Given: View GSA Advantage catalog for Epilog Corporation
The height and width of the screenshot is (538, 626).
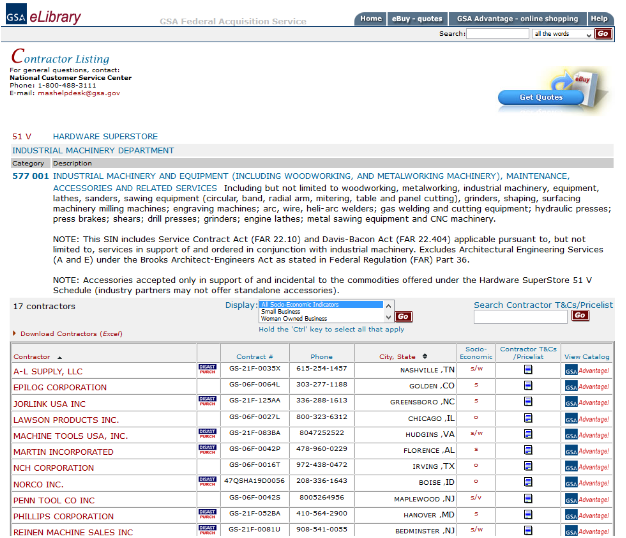Looking at the screenshot, I should [x=587, y=387].
